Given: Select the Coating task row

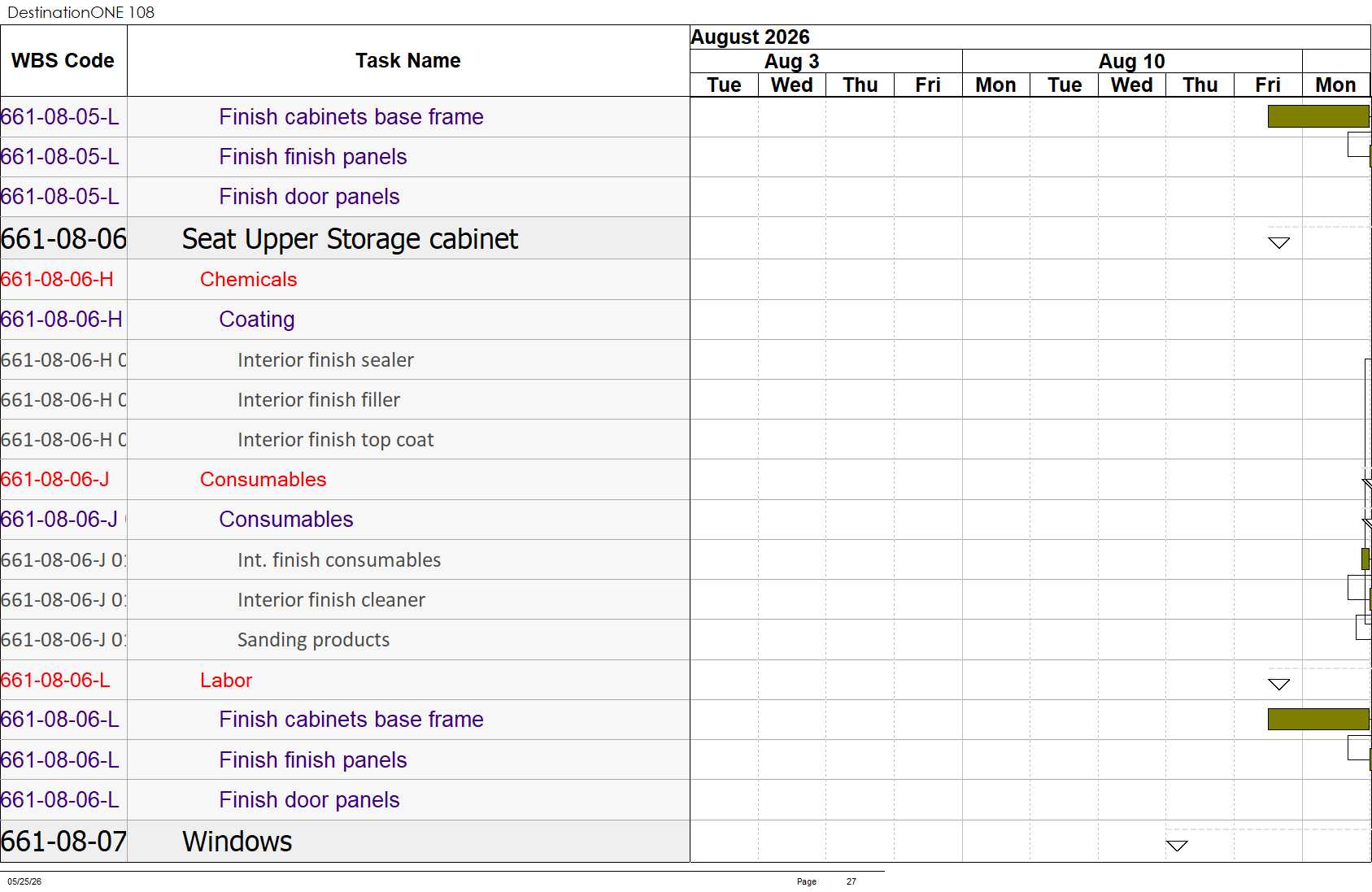Looking at the screenshot, I should coord(256,320).
